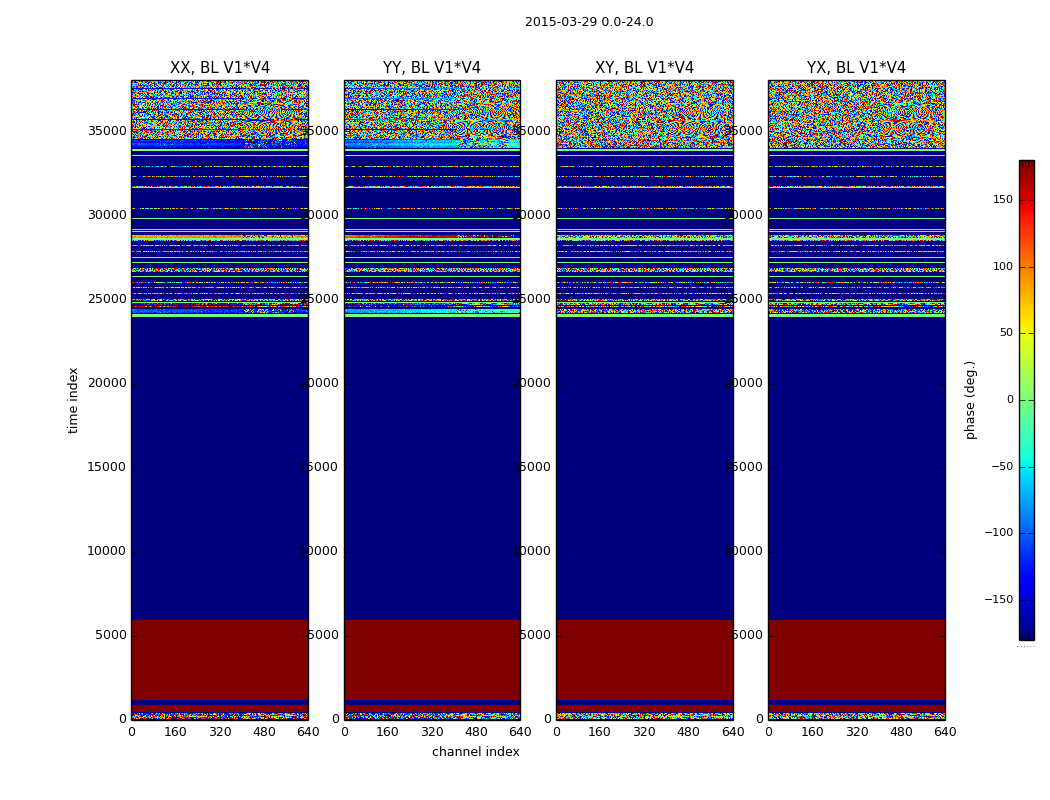Click the noisy top region of the XY panel
Image resolution: width=1050 pixels, height=800 pixels.
tap(644, 112)
